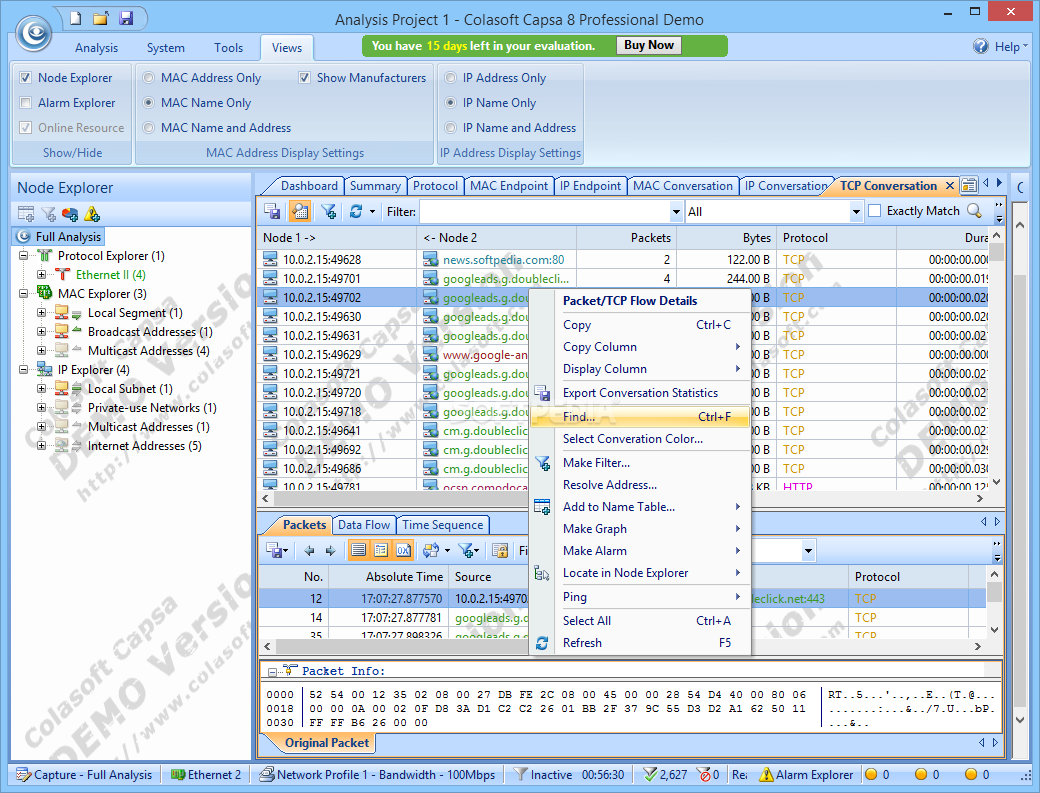Click the export save icon in conversation toolbar
Viewport: 1040px width, 793px height.
pyautogui.click(x=272, y=211)
